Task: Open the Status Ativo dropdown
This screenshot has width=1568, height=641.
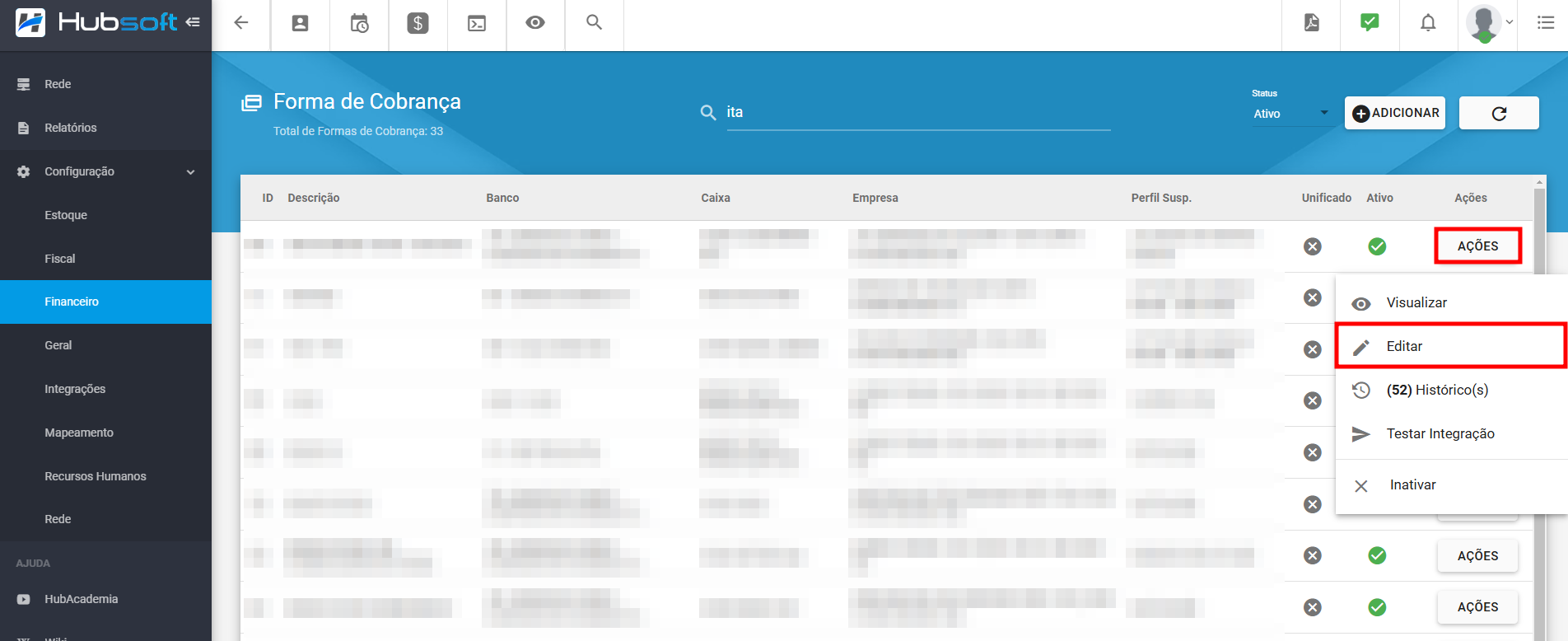Action: pyautogui.click(x=1290, y=114)
